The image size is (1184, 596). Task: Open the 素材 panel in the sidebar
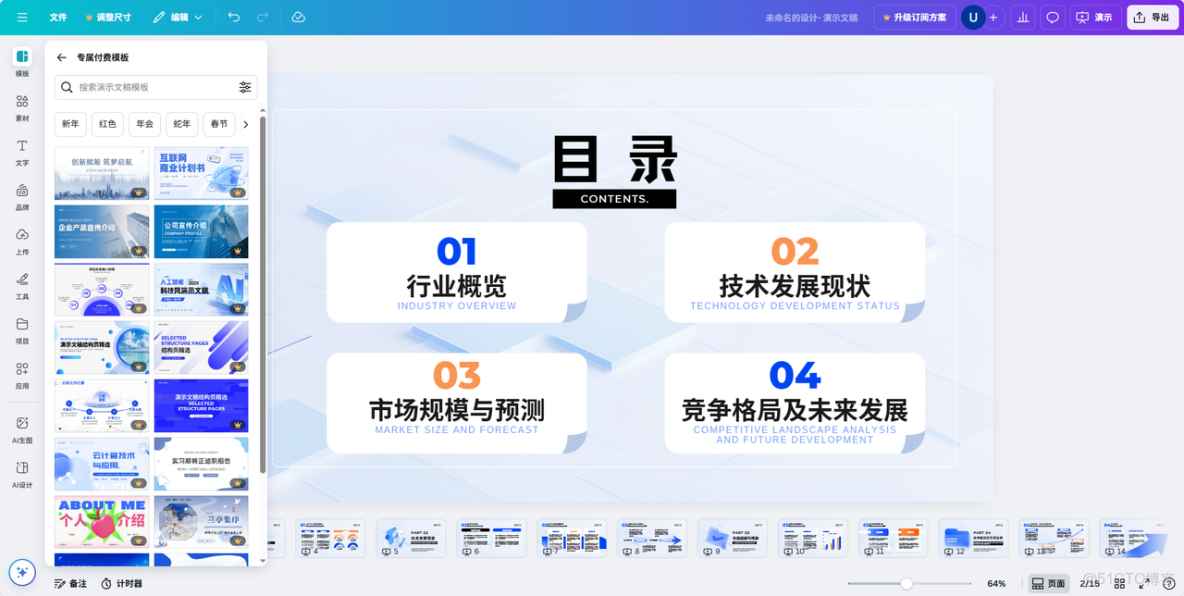click(x=20, y=106)
